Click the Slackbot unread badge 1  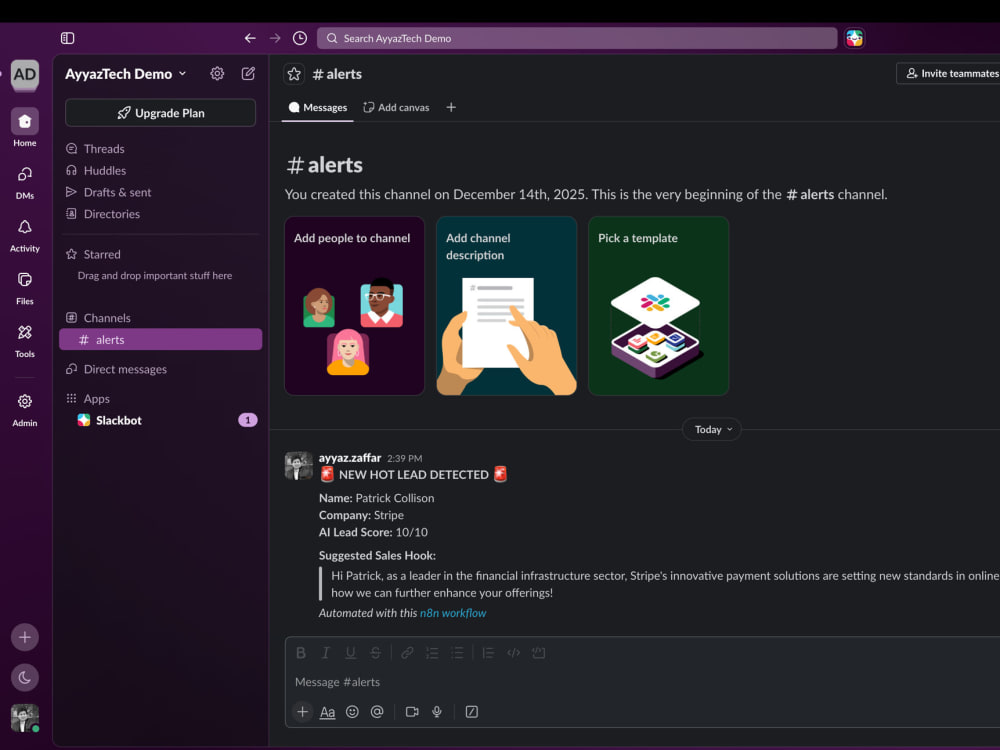248,420
